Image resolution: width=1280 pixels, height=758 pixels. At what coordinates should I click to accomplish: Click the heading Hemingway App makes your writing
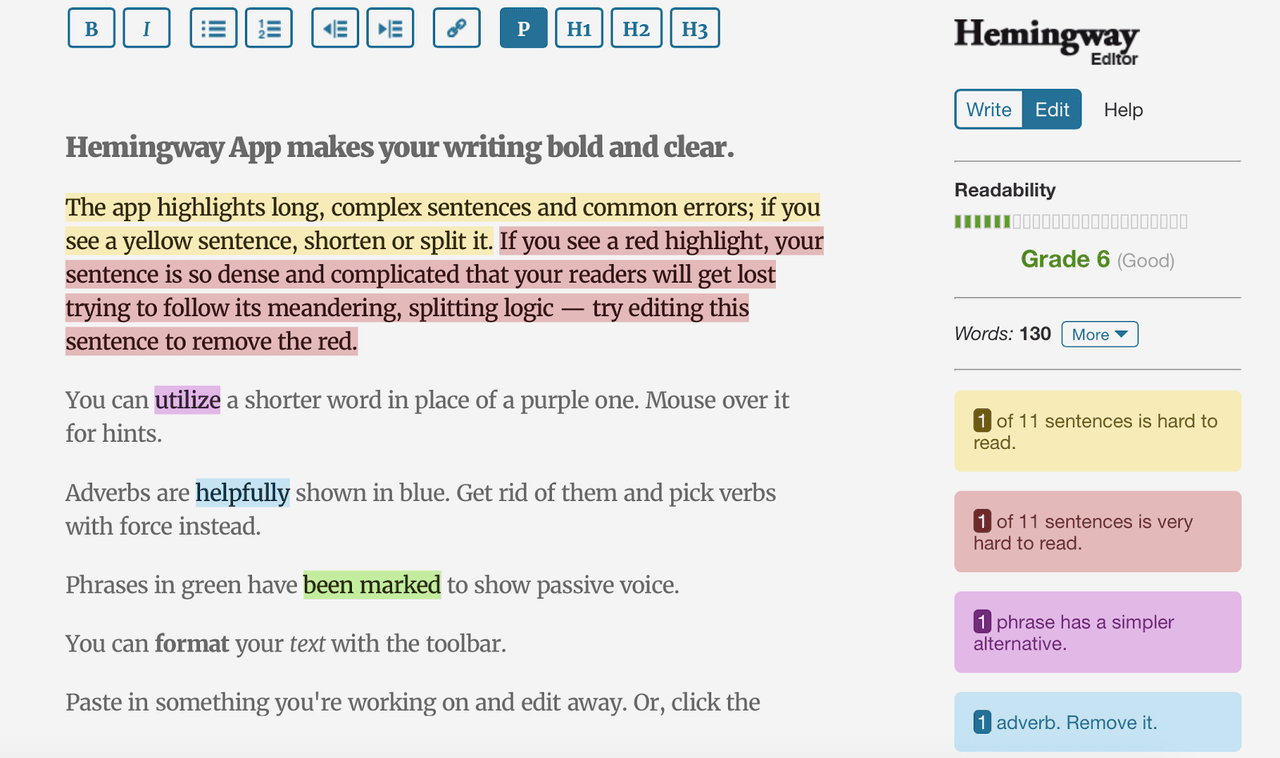click(400, 148)
